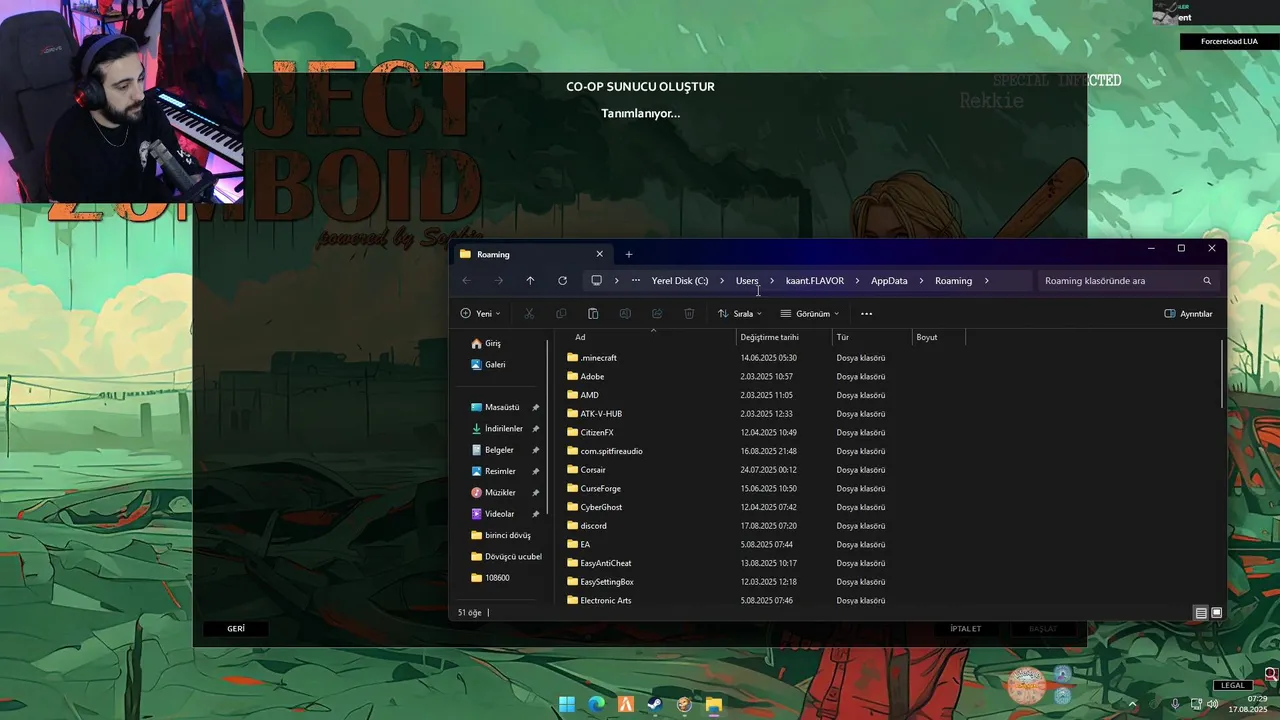Click the volume icon in system tray
This screenshot has width=1280, height=720.
1213,704
